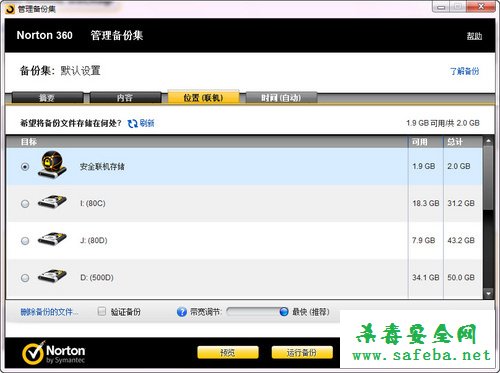Click the 50.0 GB total value
Image resolution: width=500 pixels, height=373 pixels.
pos(461,277)
